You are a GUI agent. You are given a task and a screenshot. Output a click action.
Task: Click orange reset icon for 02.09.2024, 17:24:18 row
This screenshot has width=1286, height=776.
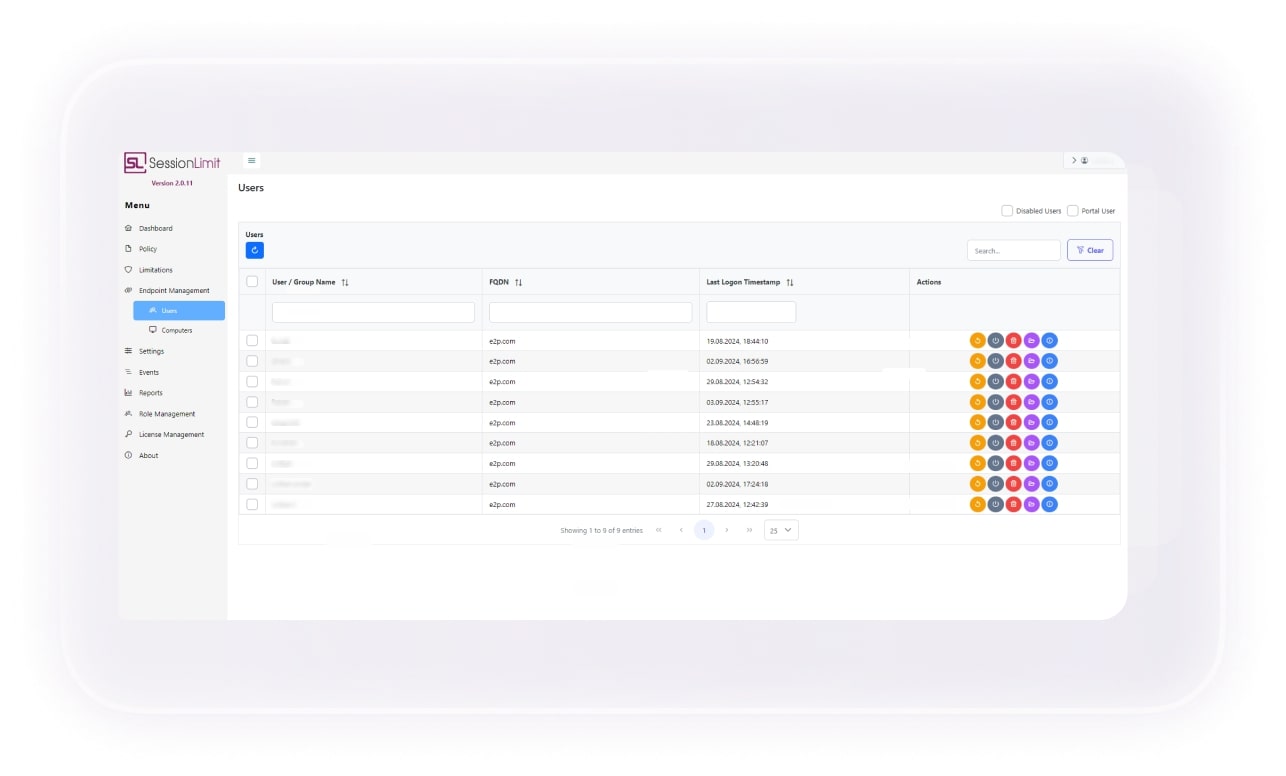[978, 484]
